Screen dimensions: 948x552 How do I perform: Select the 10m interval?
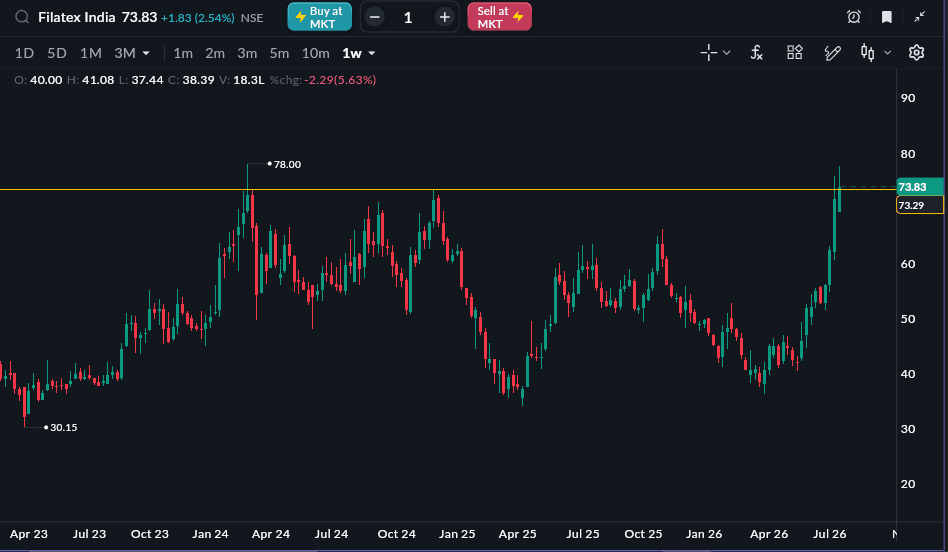(x=316, y=53)
